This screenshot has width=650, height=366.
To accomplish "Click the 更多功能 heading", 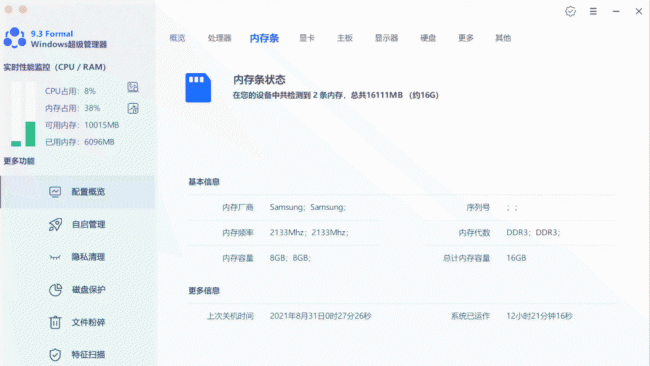I will [19, 161].
